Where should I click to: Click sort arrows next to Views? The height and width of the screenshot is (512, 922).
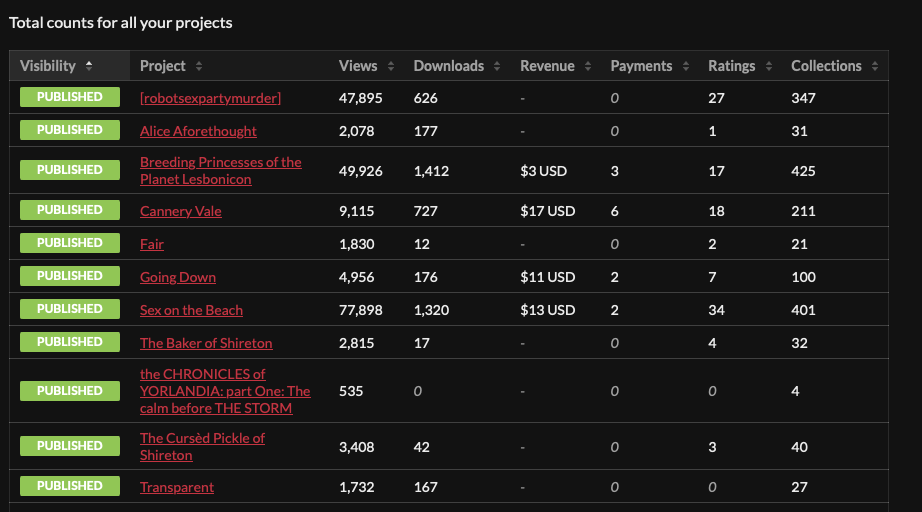(391, 66)
